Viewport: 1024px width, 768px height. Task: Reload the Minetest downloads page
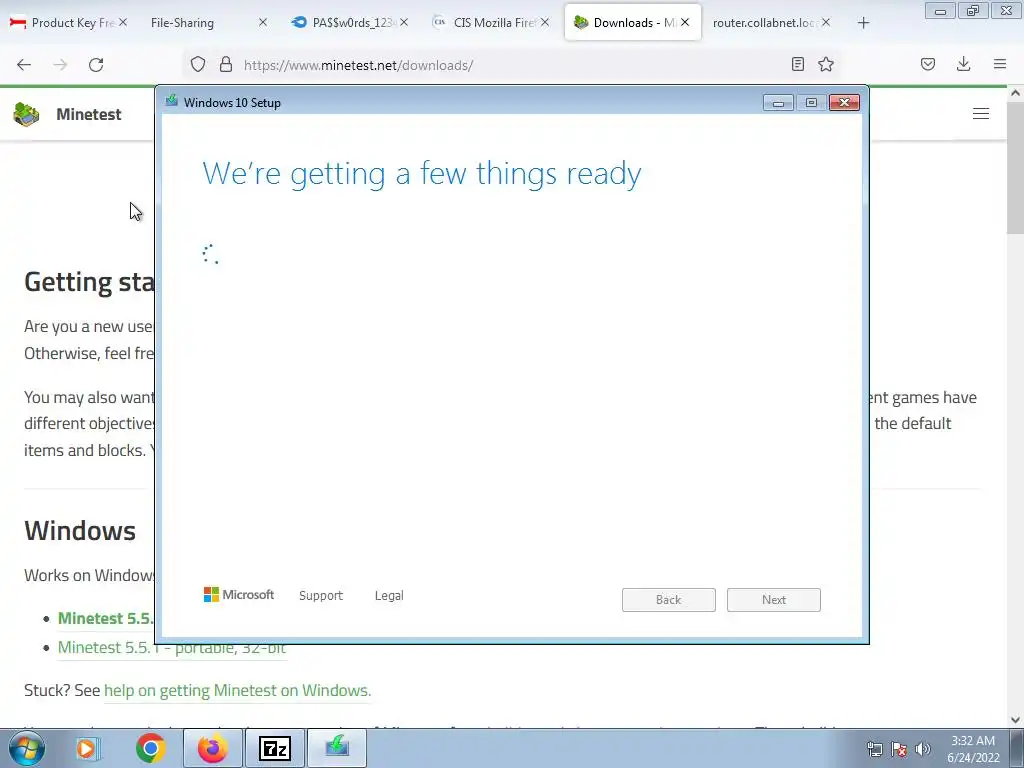coord(96,65)
